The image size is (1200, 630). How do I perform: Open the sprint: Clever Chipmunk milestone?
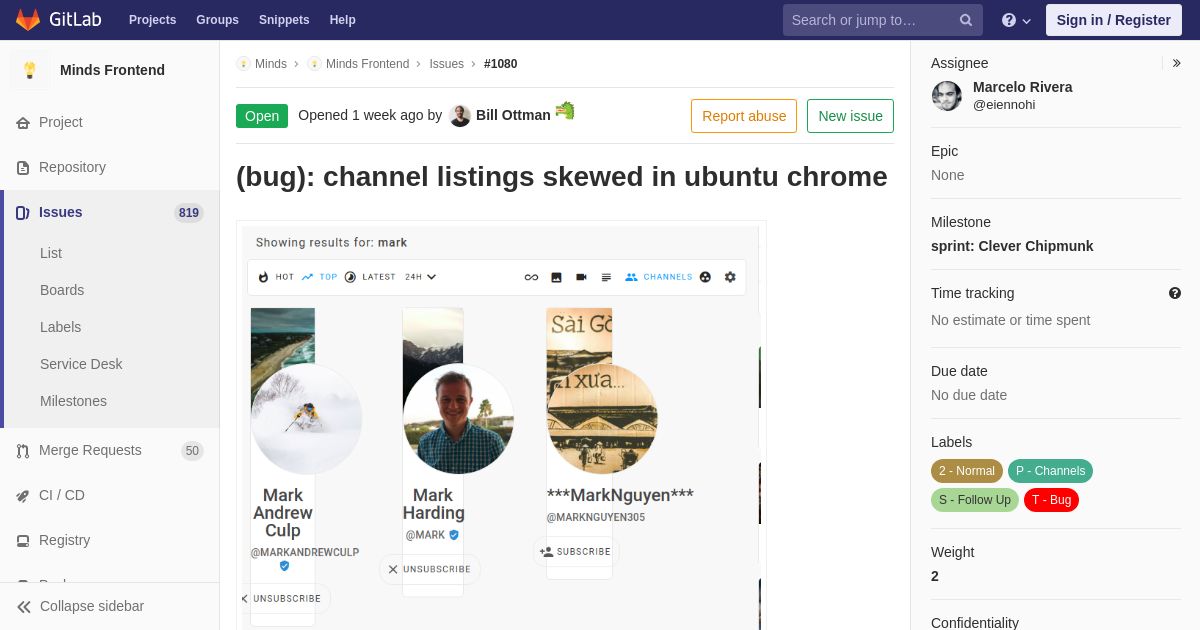pos(1012,246)
